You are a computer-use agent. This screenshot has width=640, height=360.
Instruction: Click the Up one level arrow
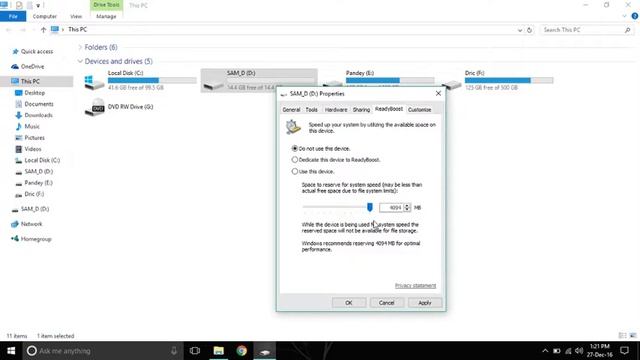click(43, 30)
